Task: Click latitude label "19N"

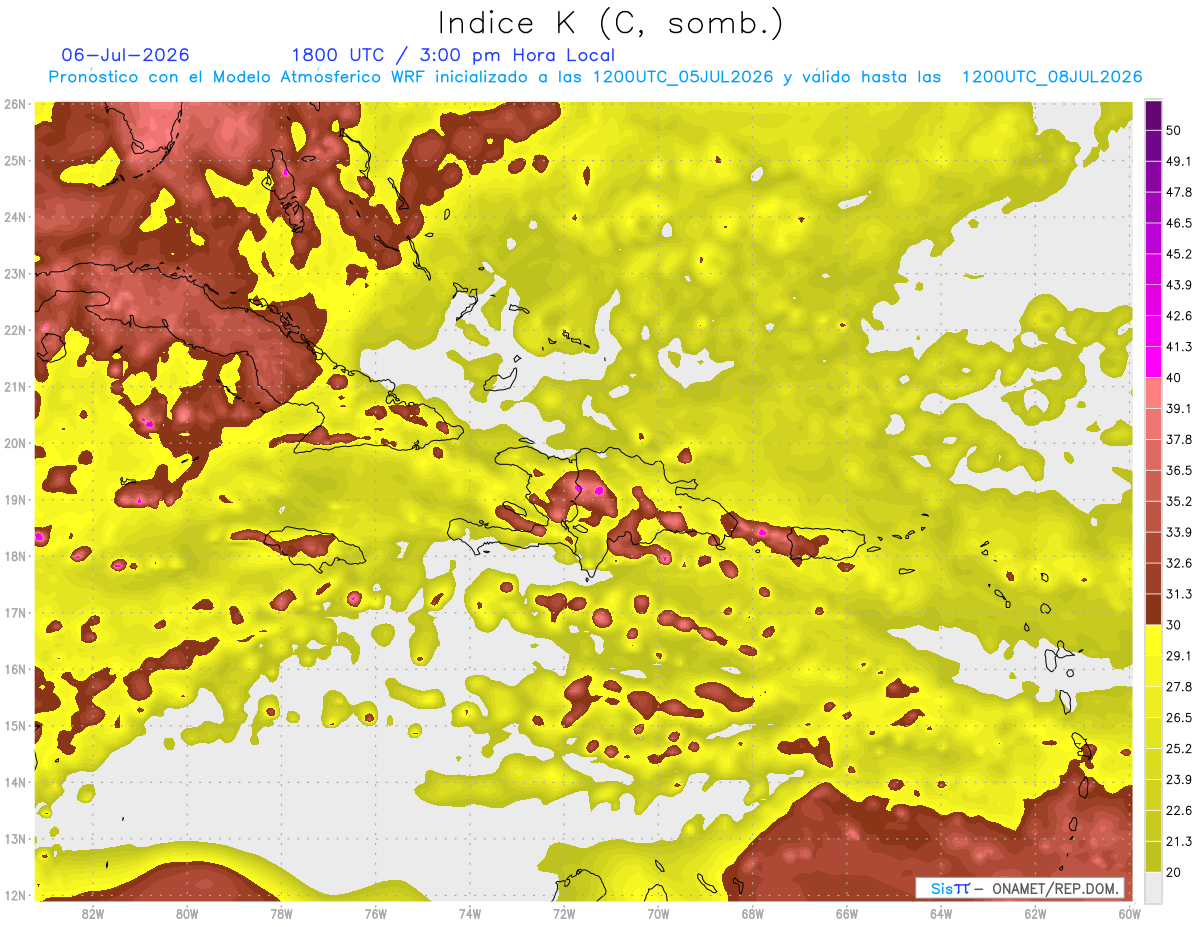Action: coord(14,499)
